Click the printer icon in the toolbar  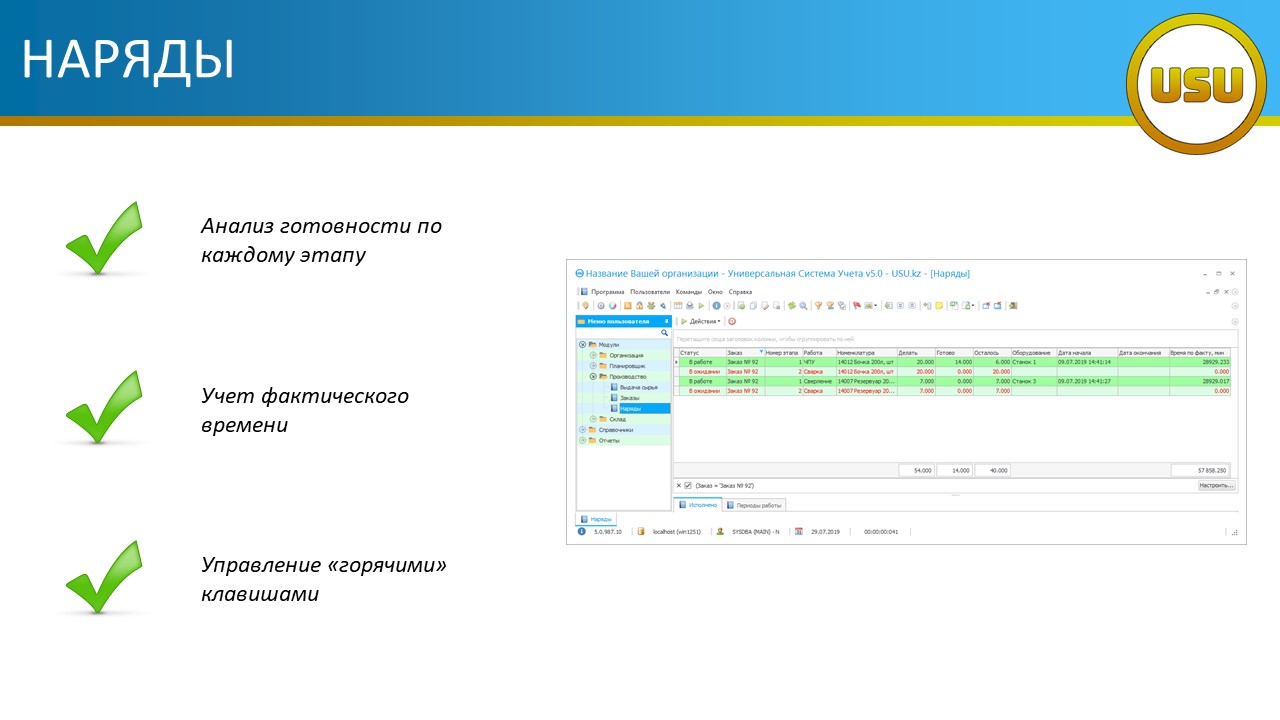690,306
